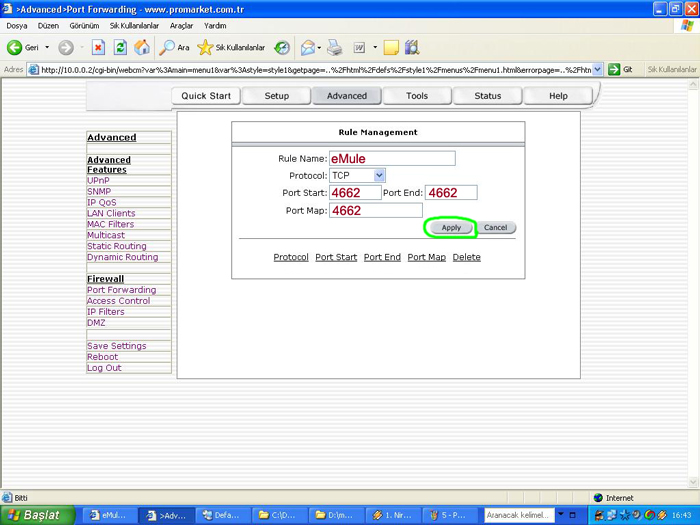Screen dimensions: 700x525
Task: Click the Forward arrow icon
Action: click(66, 47)
